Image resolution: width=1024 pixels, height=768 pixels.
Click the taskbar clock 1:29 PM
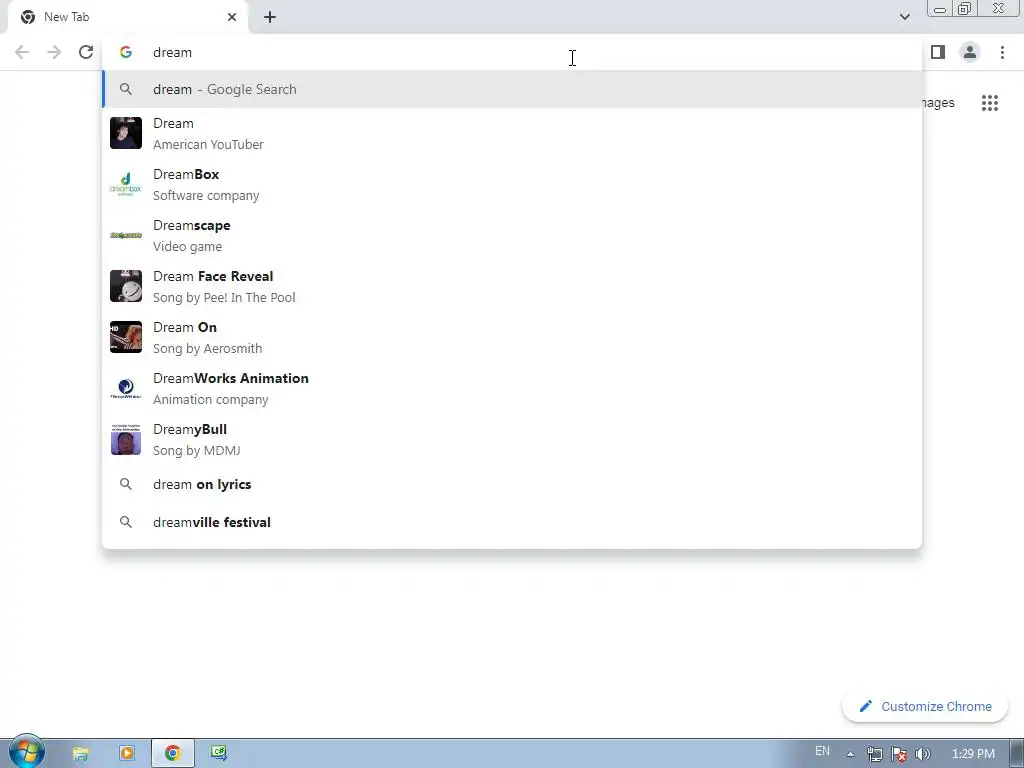point(973,754)
